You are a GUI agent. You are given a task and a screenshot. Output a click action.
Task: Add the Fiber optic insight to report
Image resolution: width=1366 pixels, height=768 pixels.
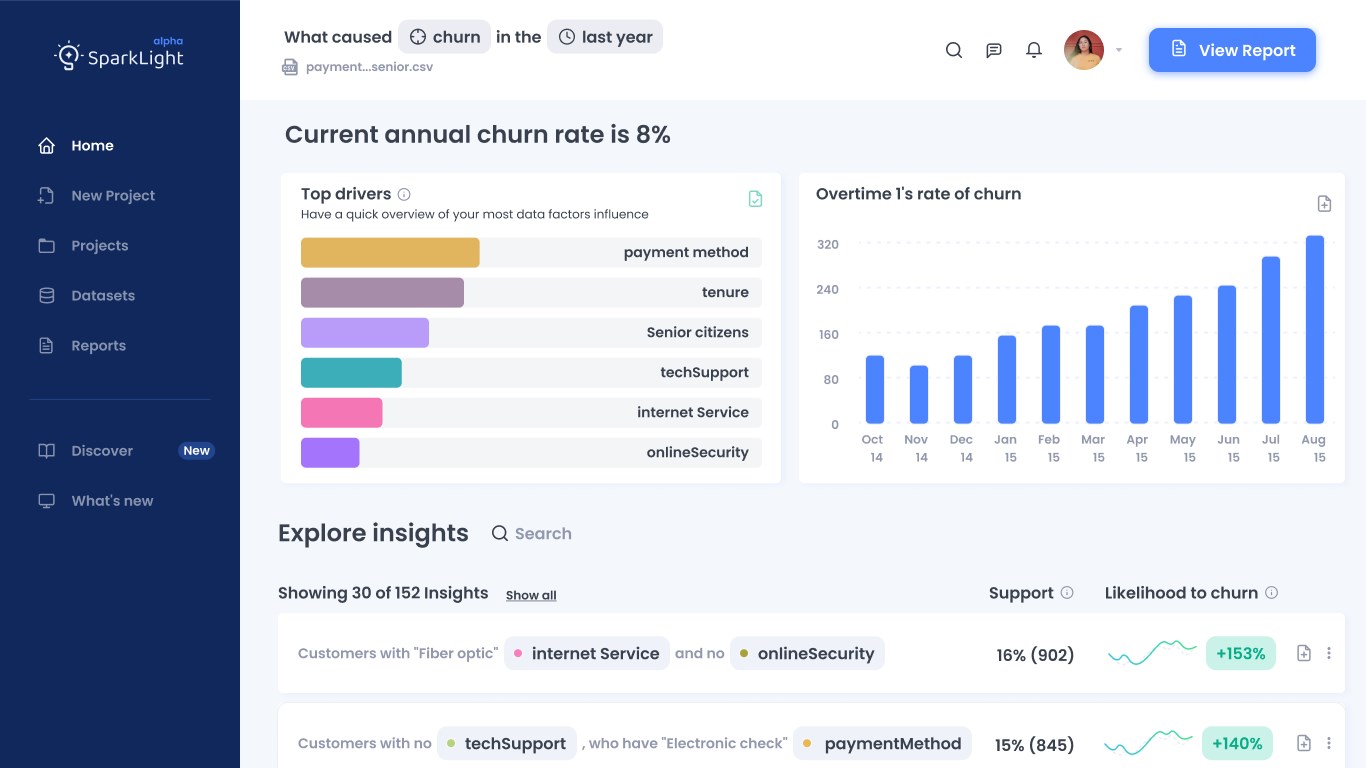tap(1304, 653)
